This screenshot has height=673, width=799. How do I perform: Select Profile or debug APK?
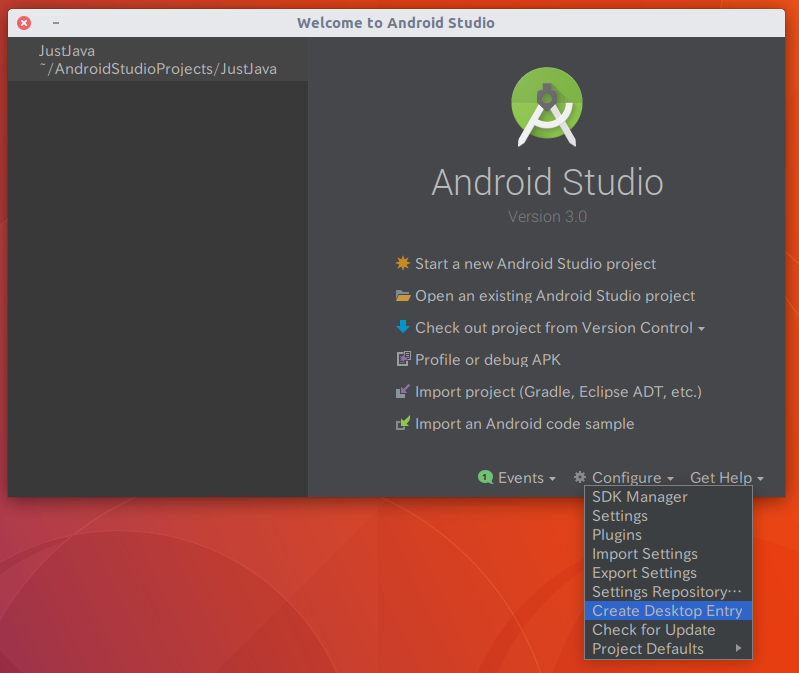click(x=488, y=360)
